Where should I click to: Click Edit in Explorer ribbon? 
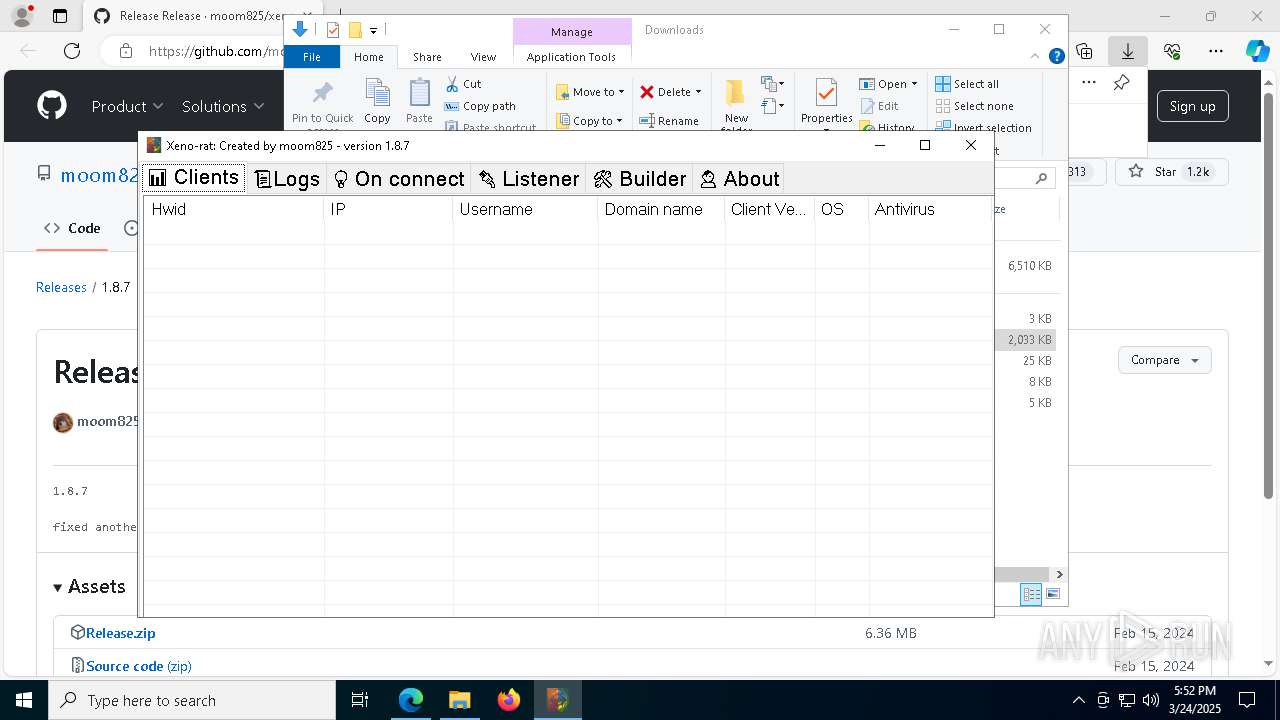point(879,106)
